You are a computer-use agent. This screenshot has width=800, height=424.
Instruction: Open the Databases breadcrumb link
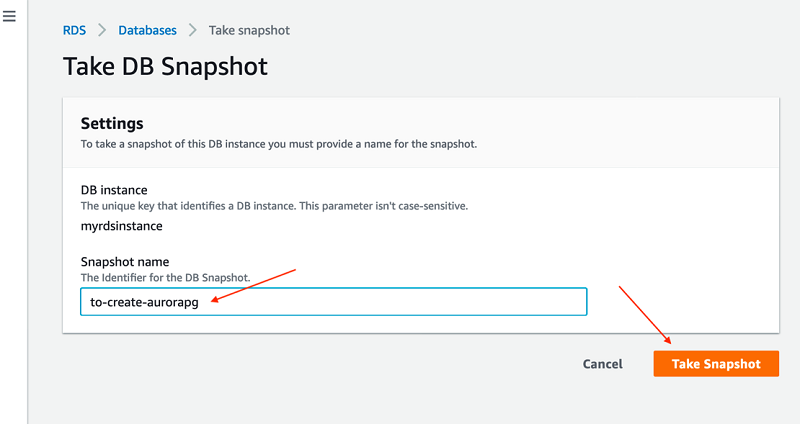147,31
